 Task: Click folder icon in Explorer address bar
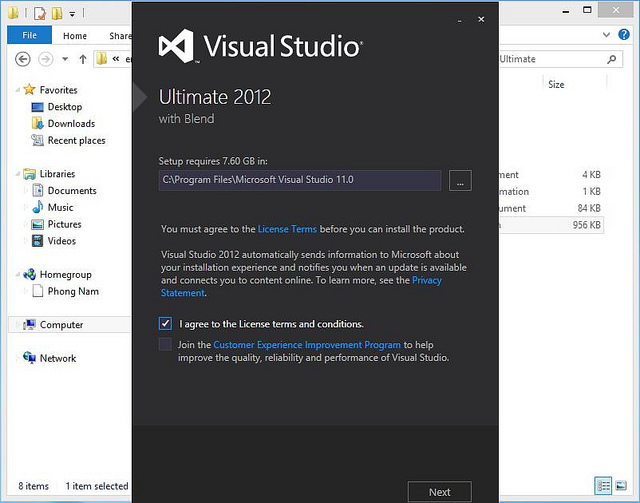(x=102, y=59)
